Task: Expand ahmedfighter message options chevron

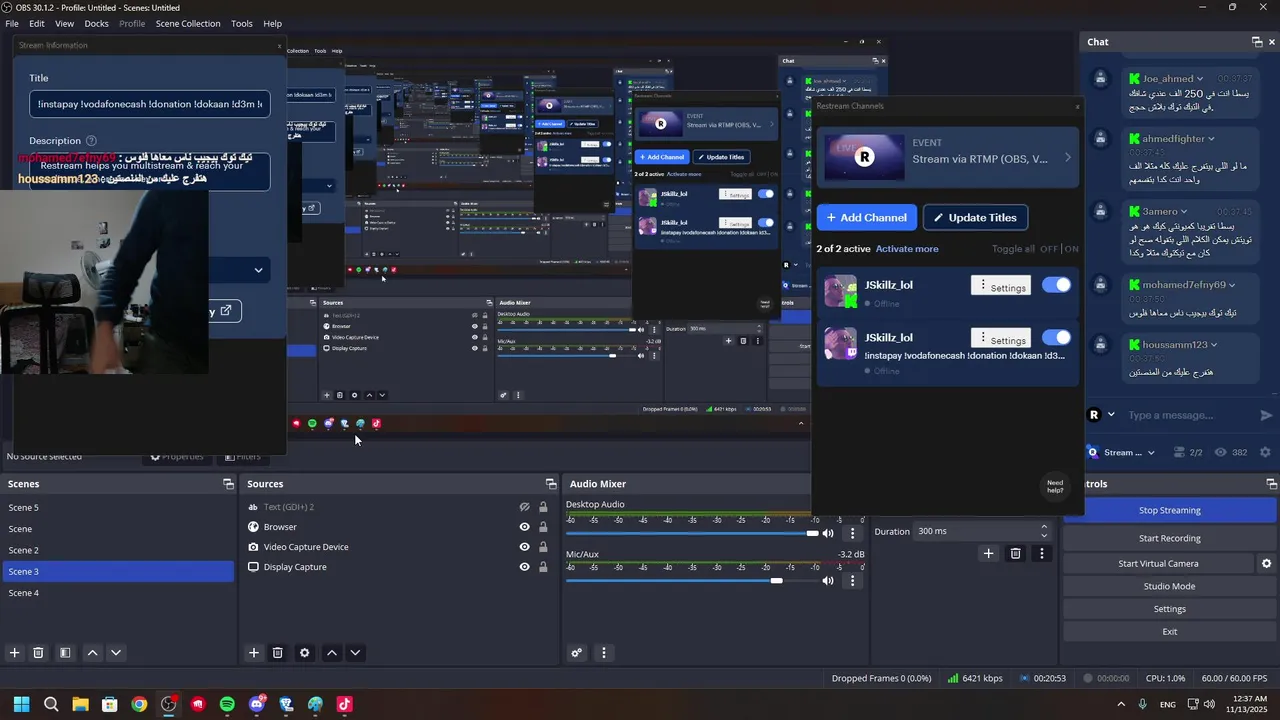Action: (x=1211, y=139)
